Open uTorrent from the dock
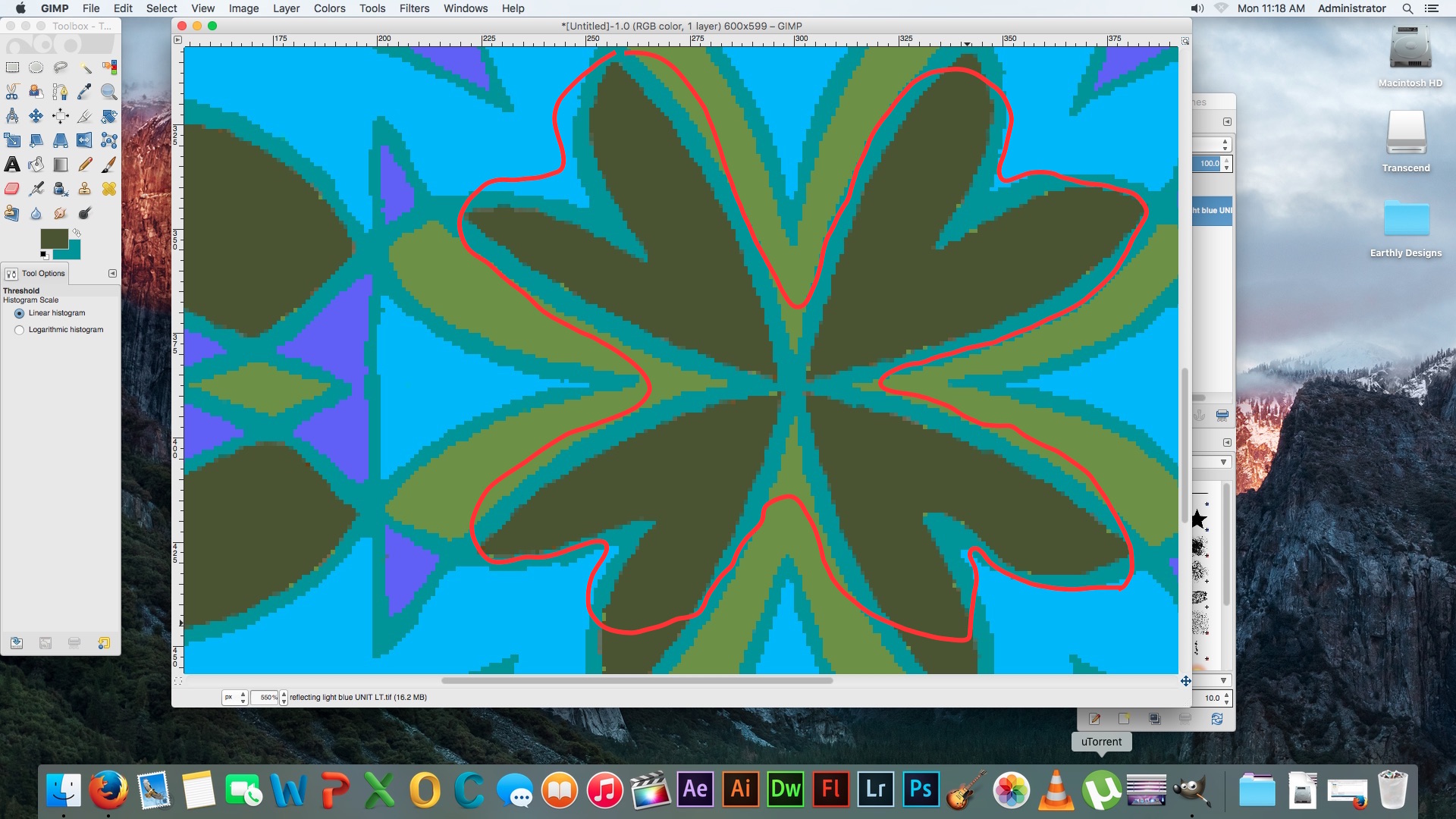 point(1101,791)
